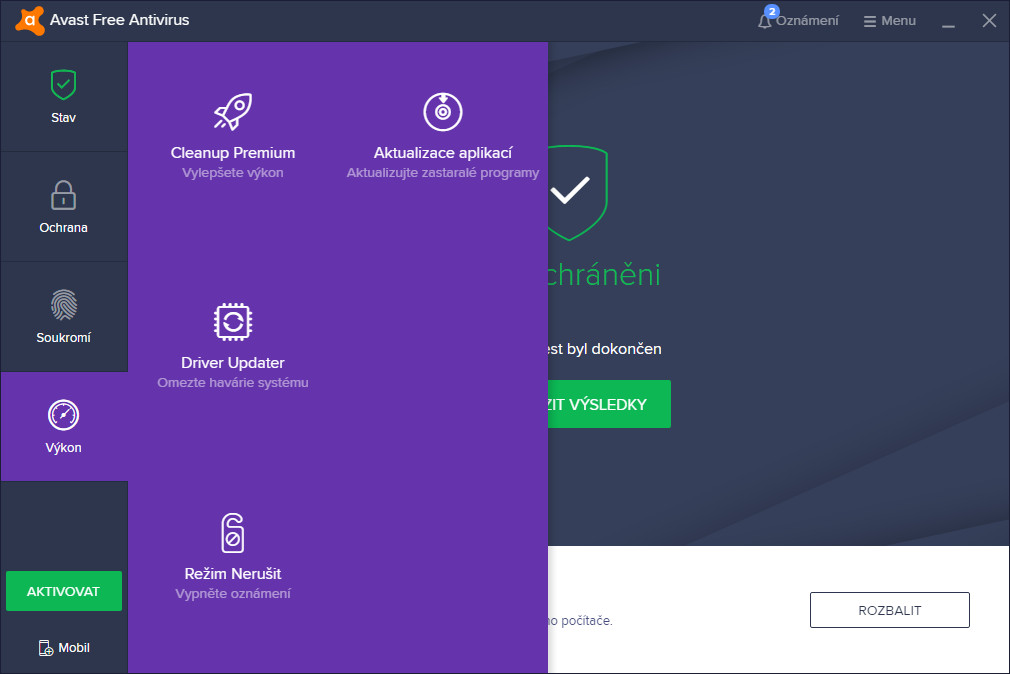Click the 'Vylepšete výkon' subtitle
Image resolution: width=1010 pixels, height=674 pixels.
pyautogui.click(x=233, y=173)
